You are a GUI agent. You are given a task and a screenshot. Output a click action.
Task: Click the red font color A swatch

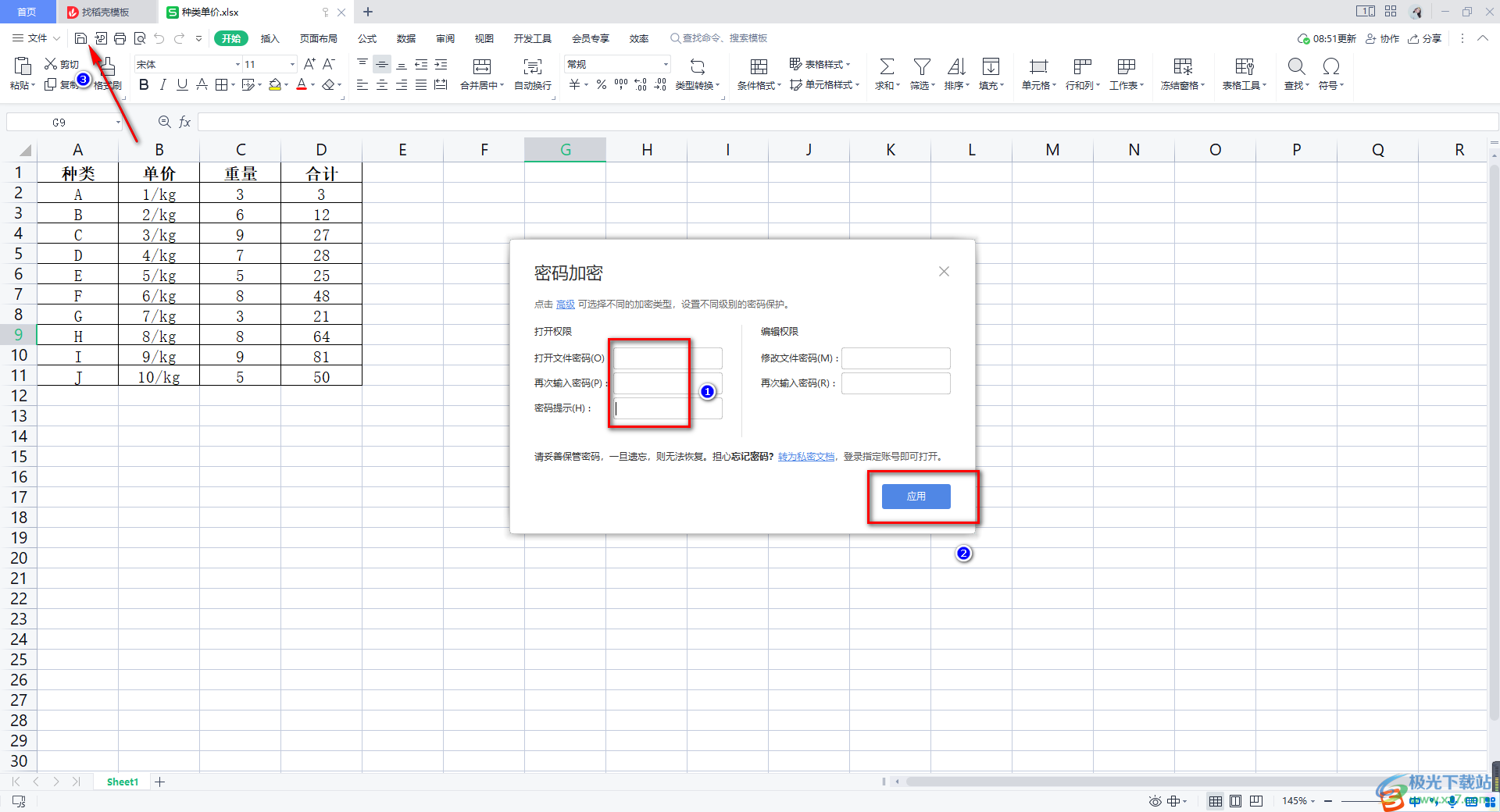pyautogui.click(x=302, y=84)
